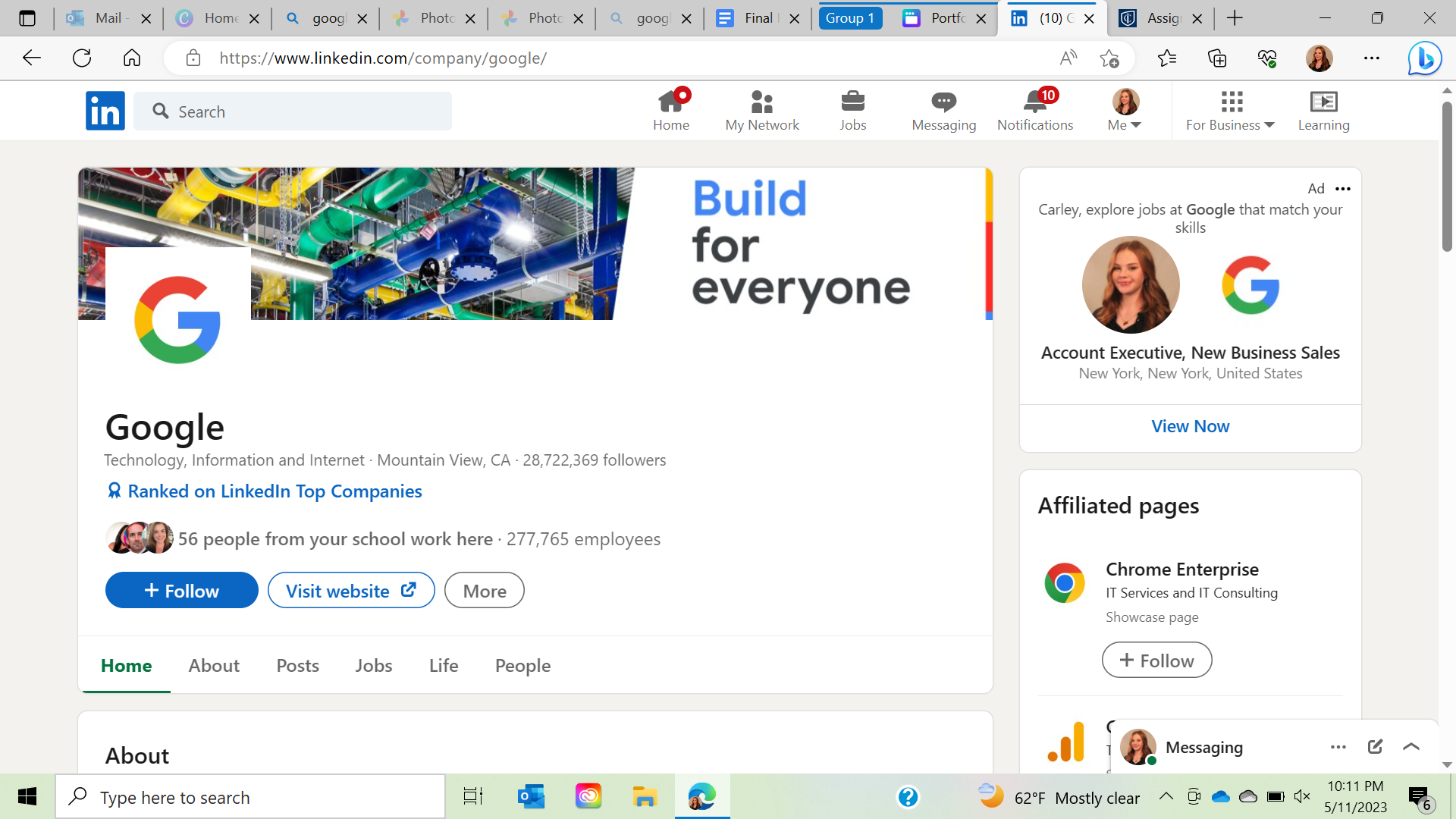Image resolution: width=1456 pixels, height=819 pixels.
Task: Select the 277,765 employees link
Action: point(583,538)
